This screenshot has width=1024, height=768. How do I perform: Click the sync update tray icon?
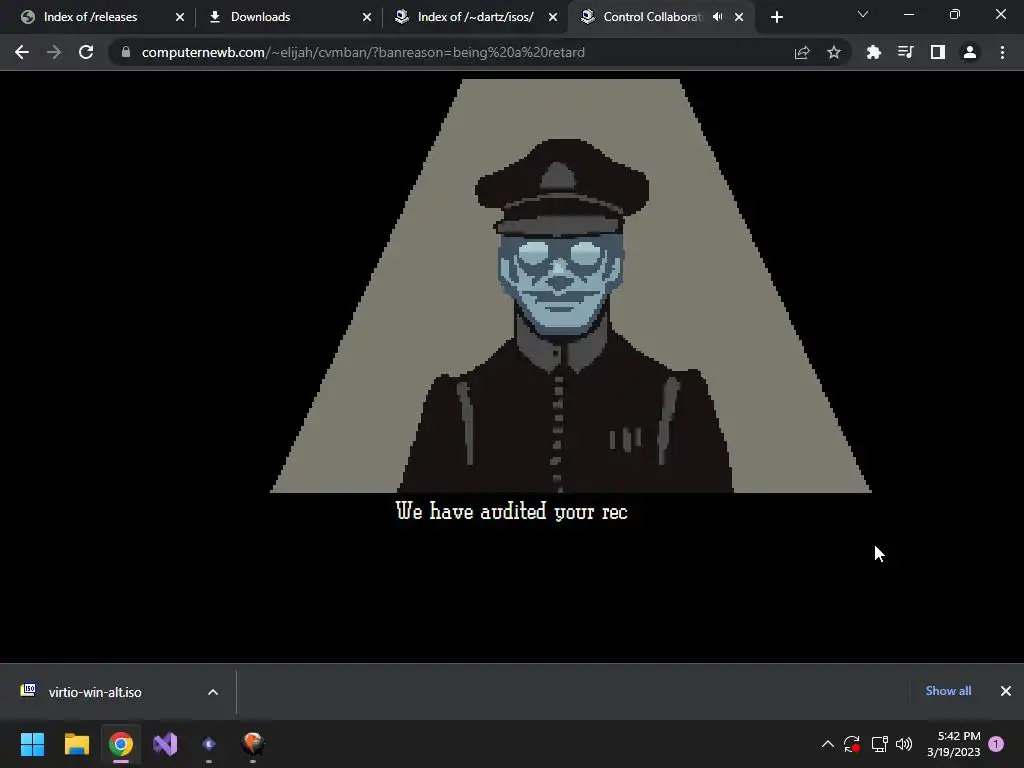click(852, 744)
